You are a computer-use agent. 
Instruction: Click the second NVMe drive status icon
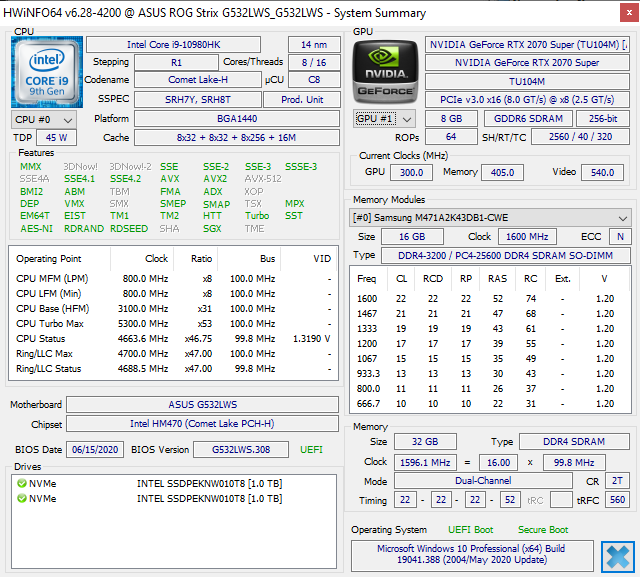click(x=22, y=499)
